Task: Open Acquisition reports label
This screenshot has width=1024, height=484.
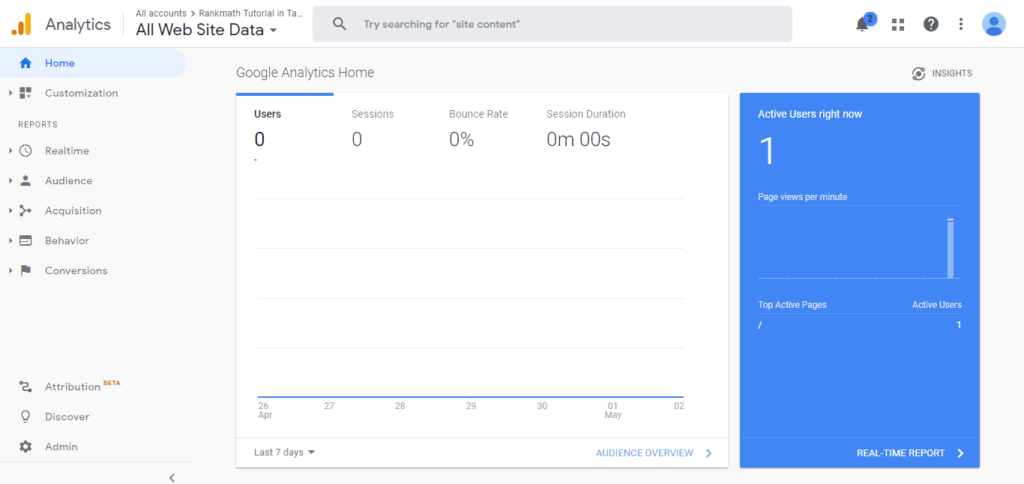Action: 73,211
